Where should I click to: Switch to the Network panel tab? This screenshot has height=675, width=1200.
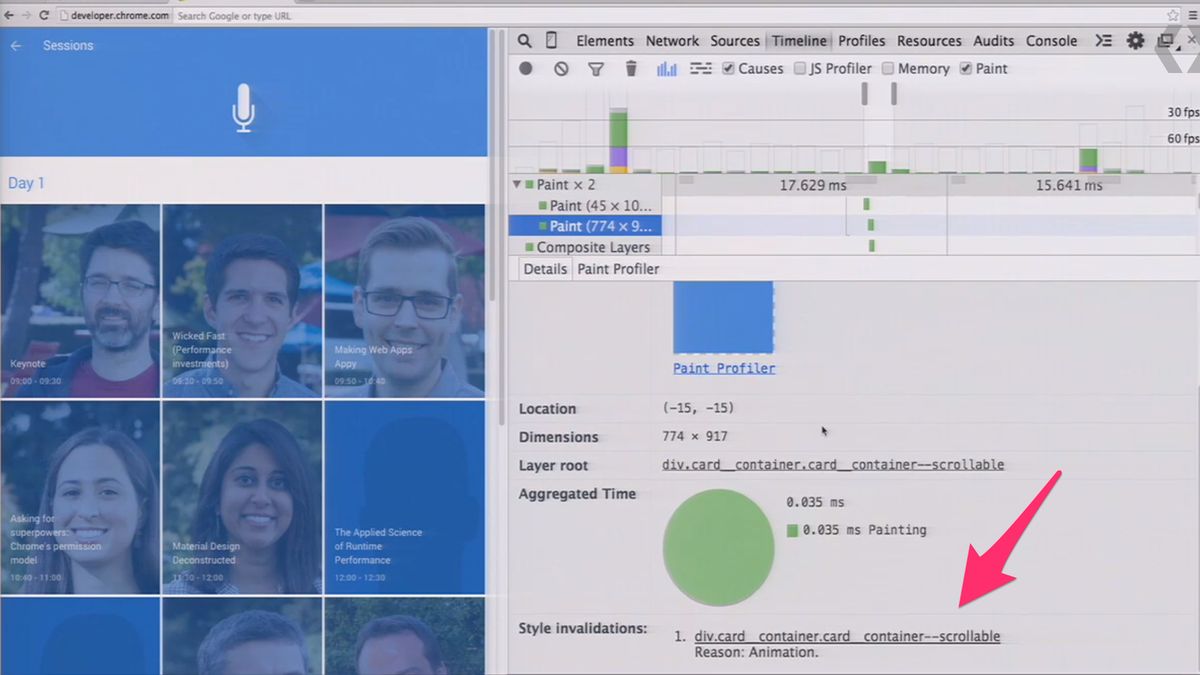pyautogui.click(x=672, y=41)
